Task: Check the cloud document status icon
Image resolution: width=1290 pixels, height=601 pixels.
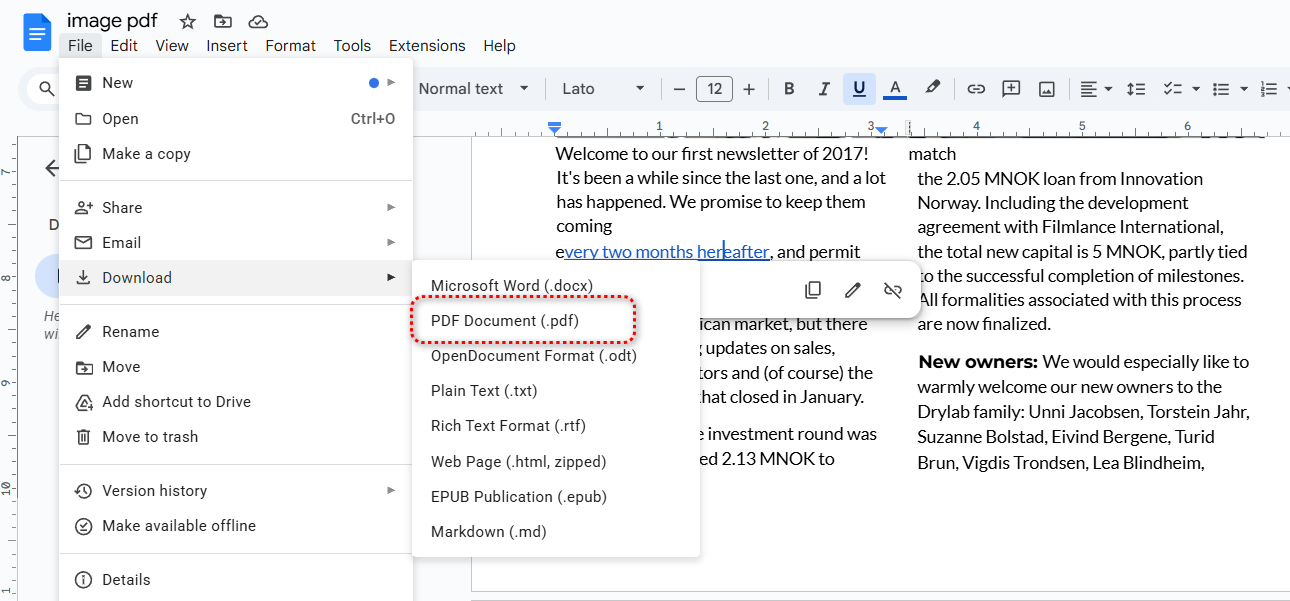Action: point(258,21)
